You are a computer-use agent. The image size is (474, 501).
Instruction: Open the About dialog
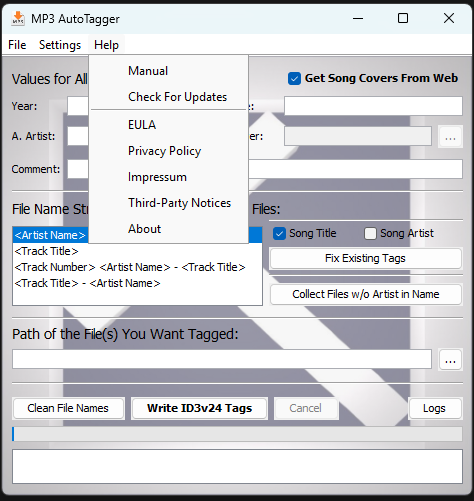pyautogui.click(x=169, y=229)
